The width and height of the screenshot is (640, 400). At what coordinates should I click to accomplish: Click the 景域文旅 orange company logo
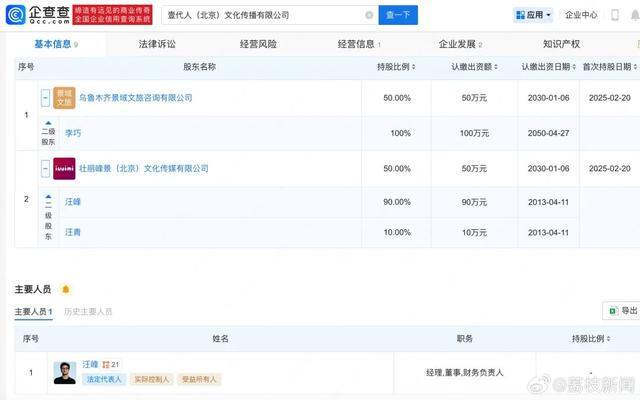pos(64,98)
